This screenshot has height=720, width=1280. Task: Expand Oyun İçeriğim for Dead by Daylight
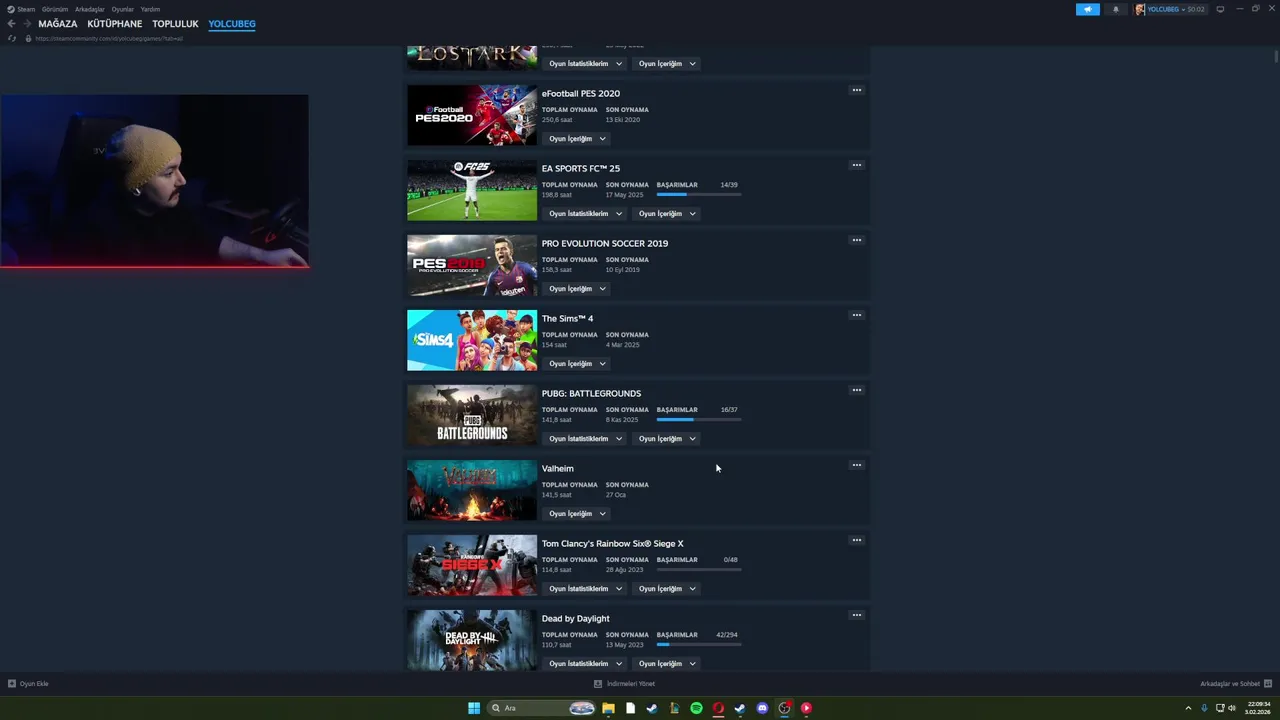(x=667, y=664)
